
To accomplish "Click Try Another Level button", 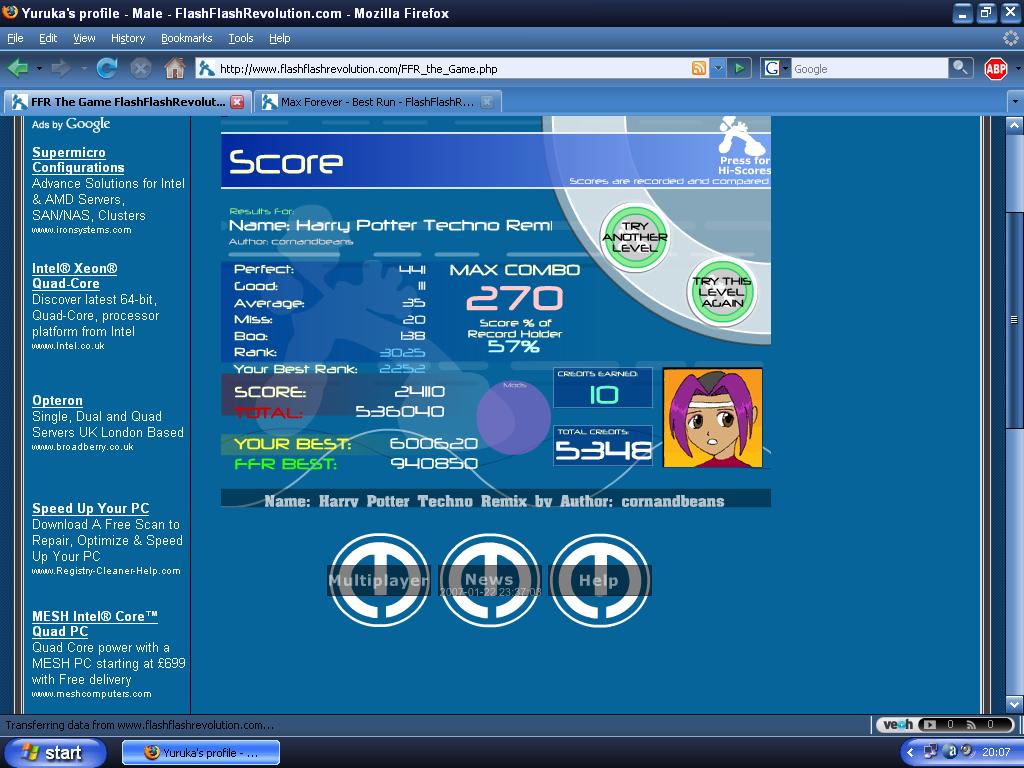I will 635,237.
